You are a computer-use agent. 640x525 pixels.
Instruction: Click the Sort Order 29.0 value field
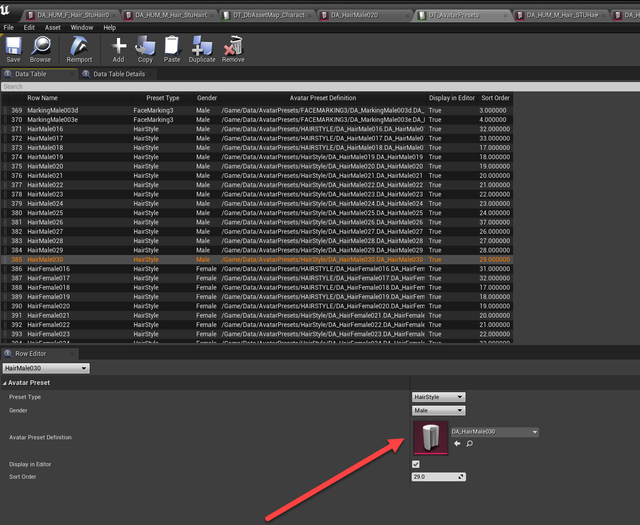439,476
